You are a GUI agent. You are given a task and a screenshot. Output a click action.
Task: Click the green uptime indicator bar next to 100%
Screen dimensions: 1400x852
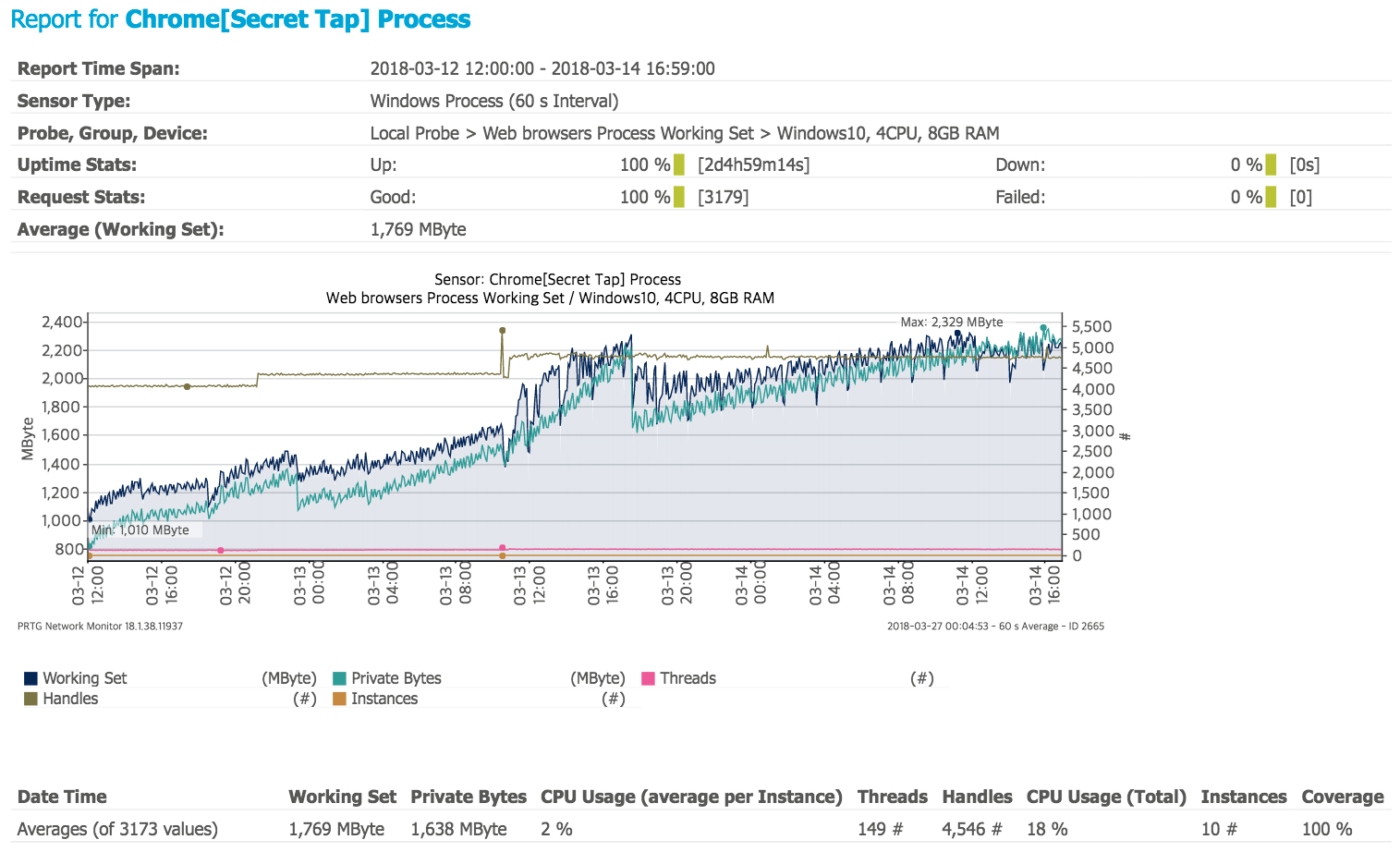[679, 164]
